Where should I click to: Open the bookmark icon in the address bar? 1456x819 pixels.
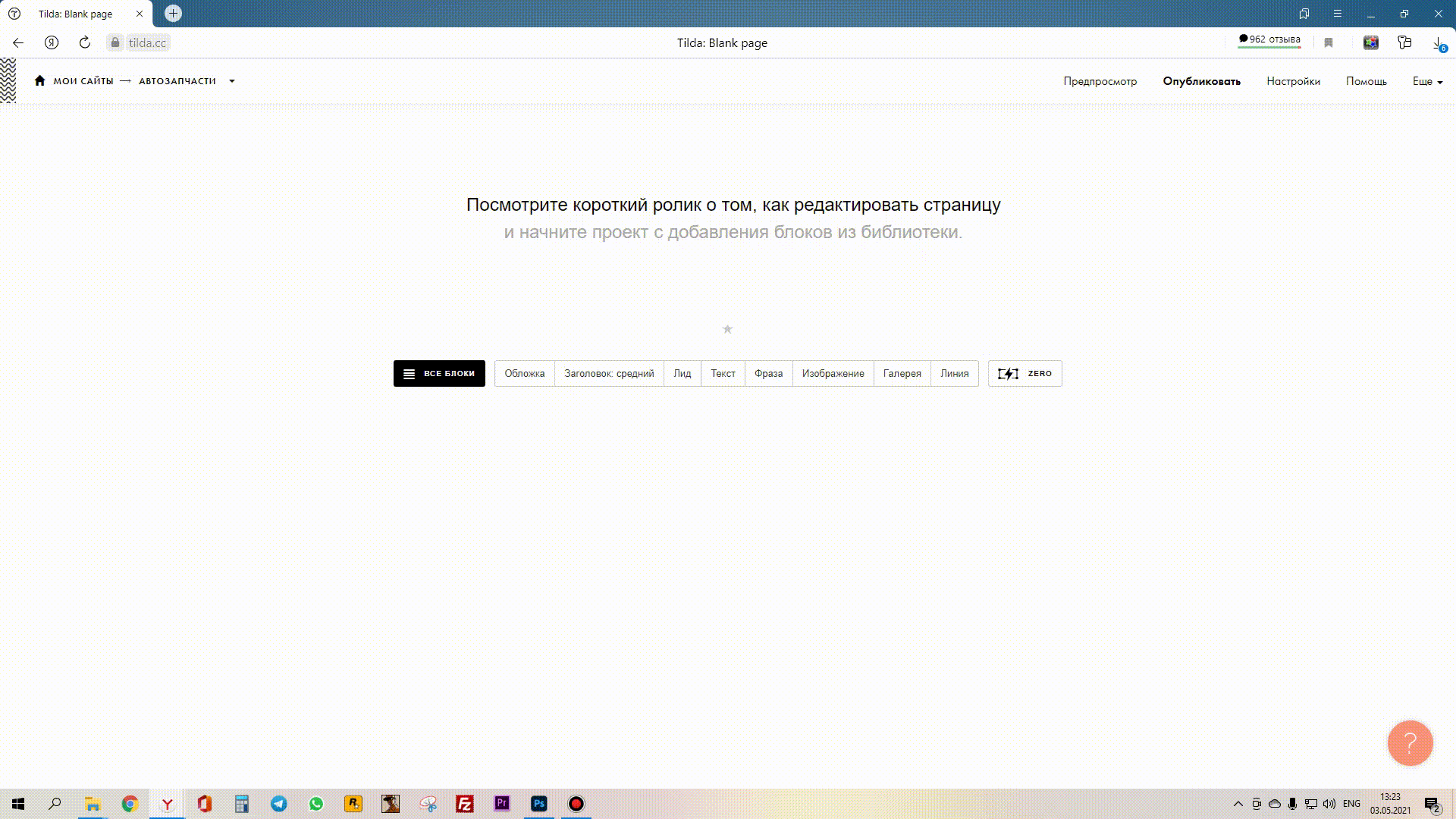click(x=1329, y=42)
